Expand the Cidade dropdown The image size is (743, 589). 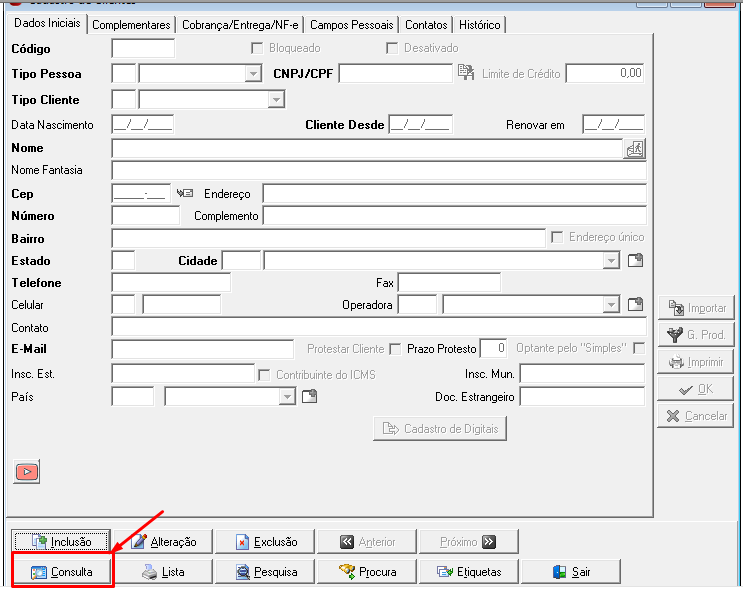(611, 261)
